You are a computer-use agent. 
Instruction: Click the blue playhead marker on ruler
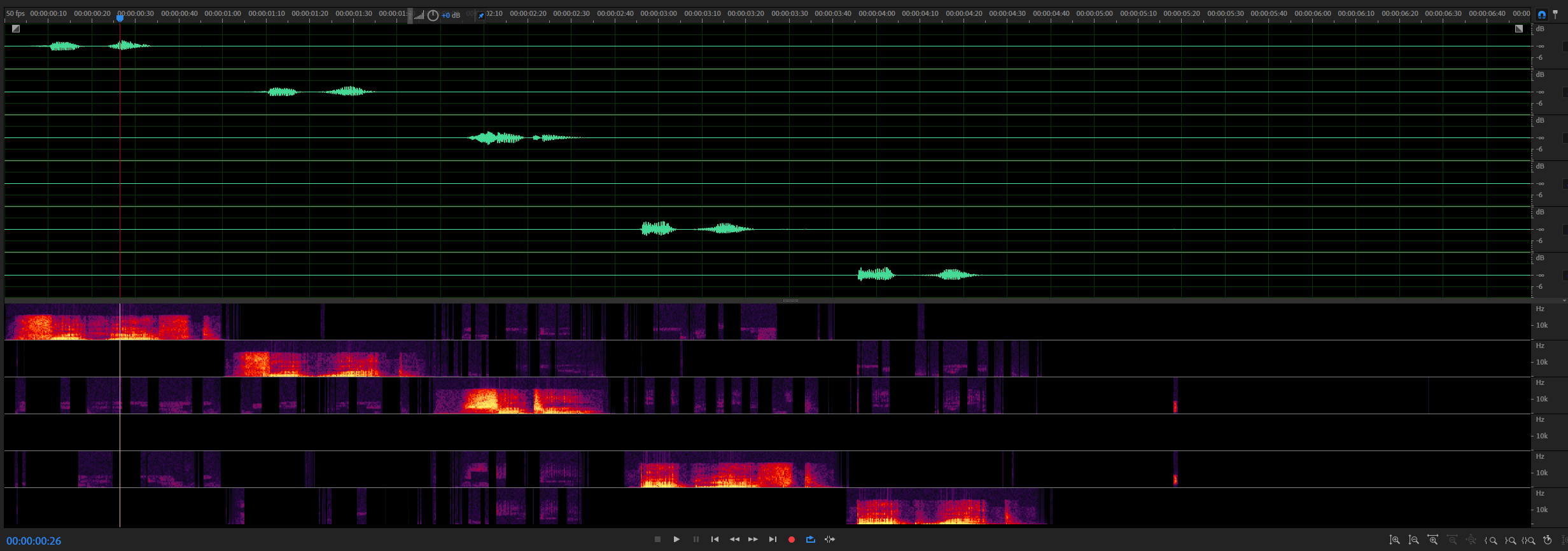(120, 18)
